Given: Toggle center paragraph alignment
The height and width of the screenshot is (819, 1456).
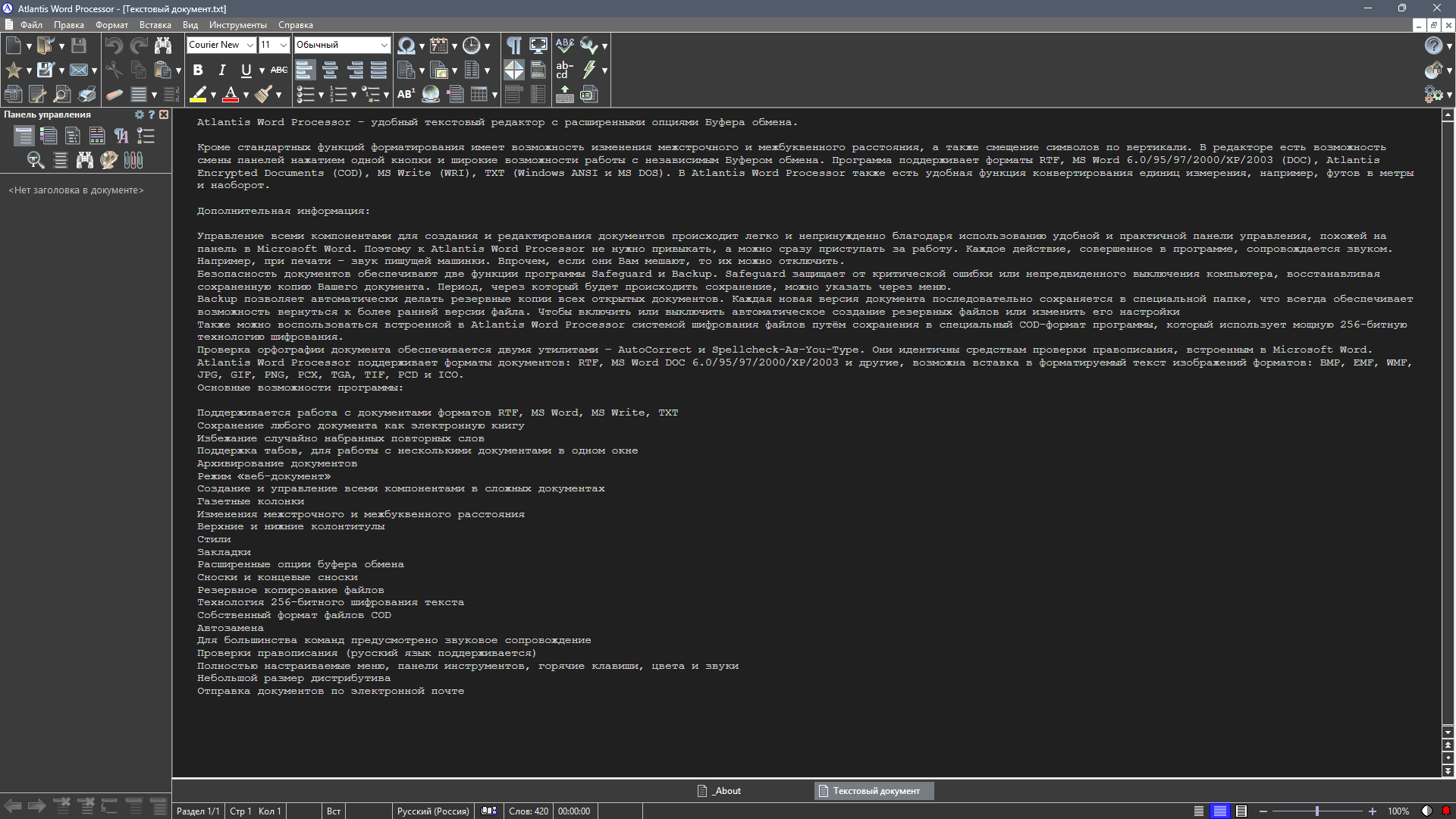Looking at the screenshot, I should 330,70.
